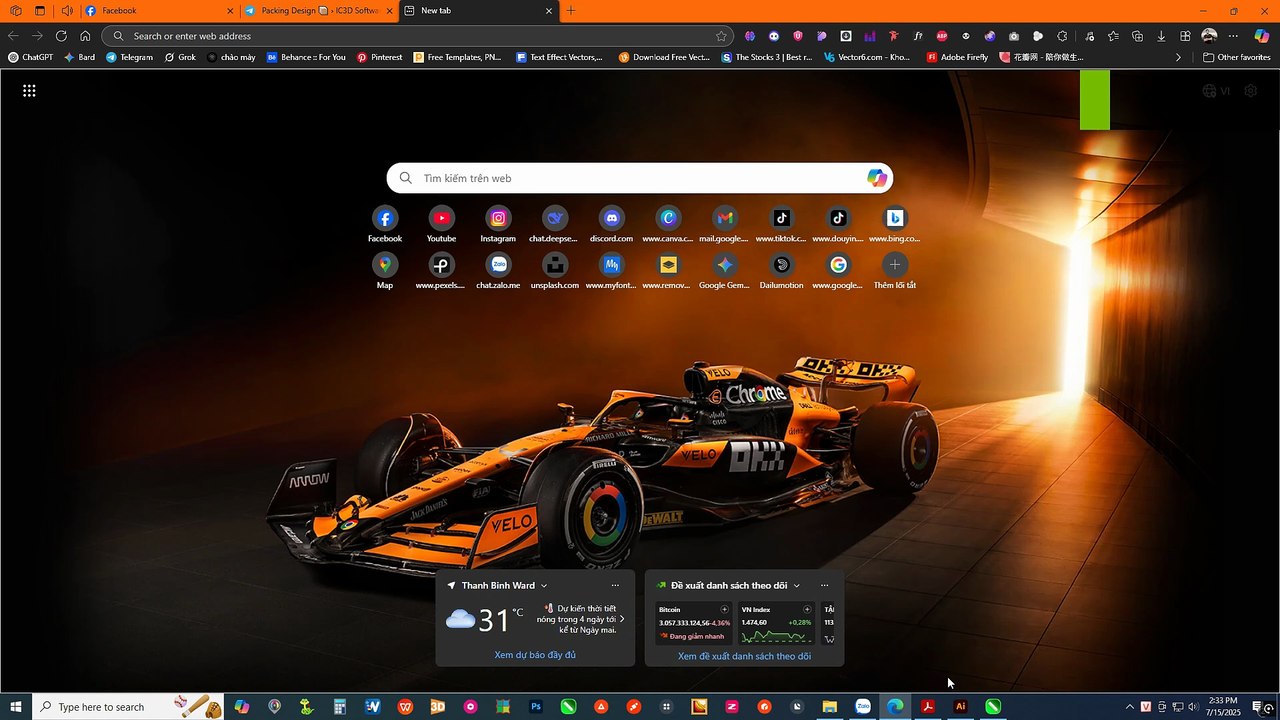This screenshot has width=1280, height=720.
Task: Open the Map shortcut tile
Action: [x=385, y=265]
